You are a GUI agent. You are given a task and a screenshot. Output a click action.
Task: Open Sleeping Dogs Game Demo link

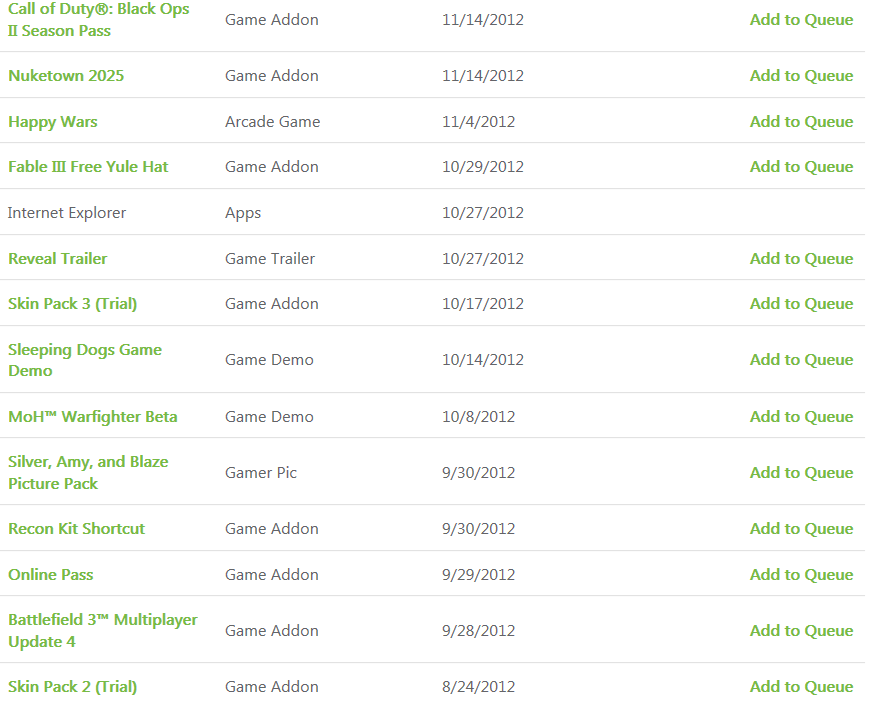84,360
